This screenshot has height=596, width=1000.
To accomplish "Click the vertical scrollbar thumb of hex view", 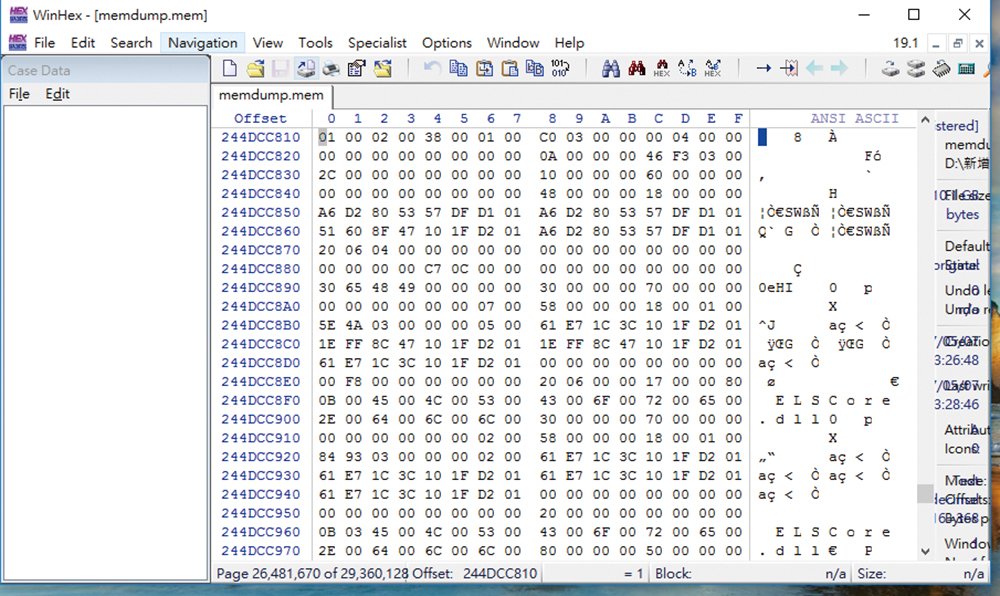I will (x=925, y=493).
